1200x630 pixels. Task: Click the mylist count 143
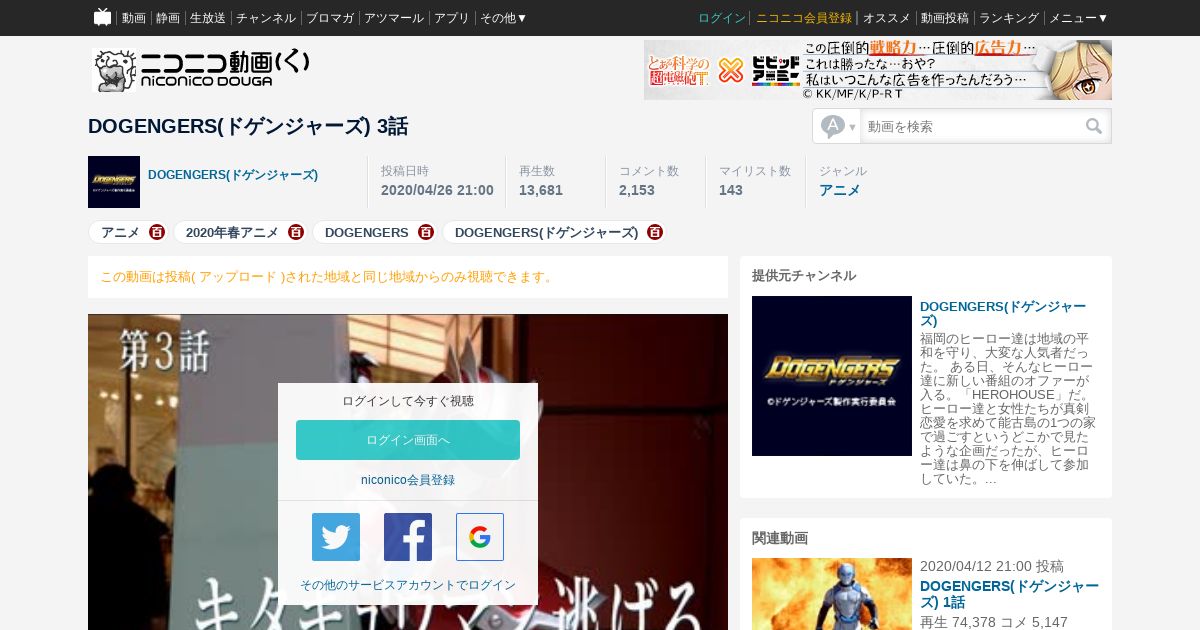(x=731, y=190)
